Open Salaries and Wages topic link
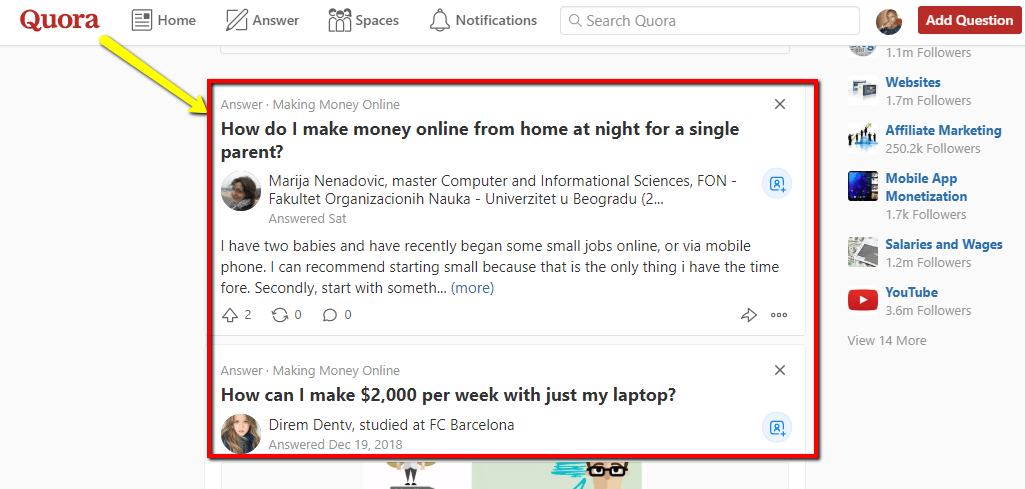Viewport: 1025px width, 489px height. point(943,244)
